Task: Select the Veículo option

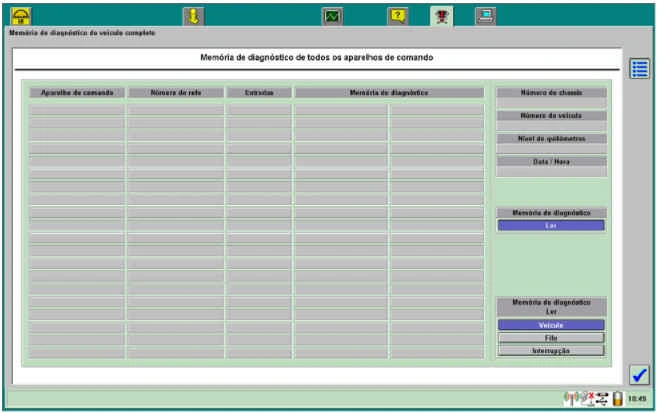Action: tap(551, 325)
